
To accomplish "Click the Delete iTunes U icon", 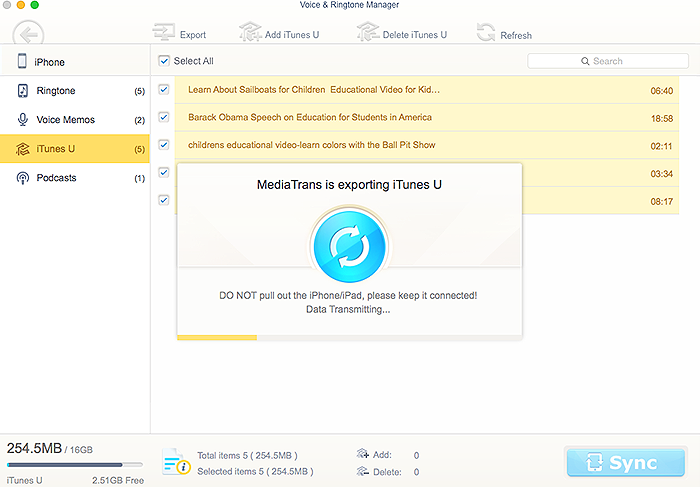I will pos(368,32).
